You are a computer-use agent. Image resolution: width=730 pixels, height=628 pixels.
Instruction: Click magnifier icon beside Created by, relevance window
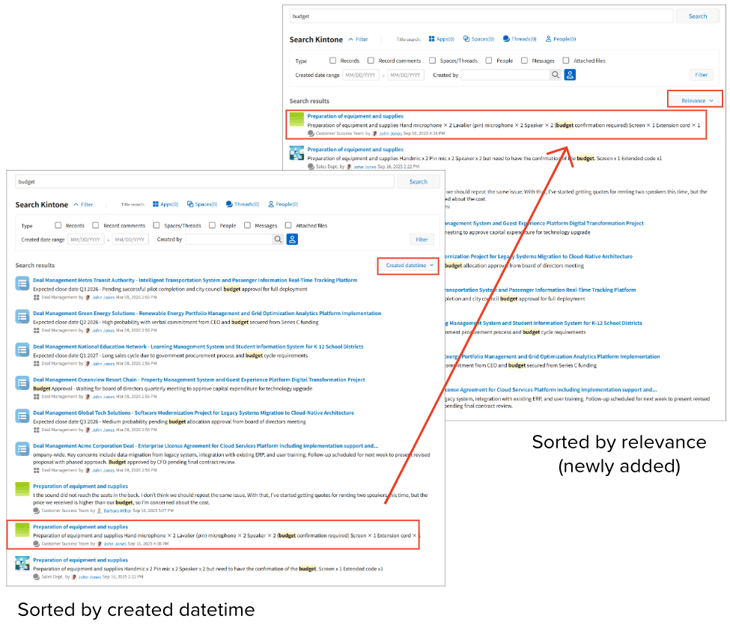[555, 74]
